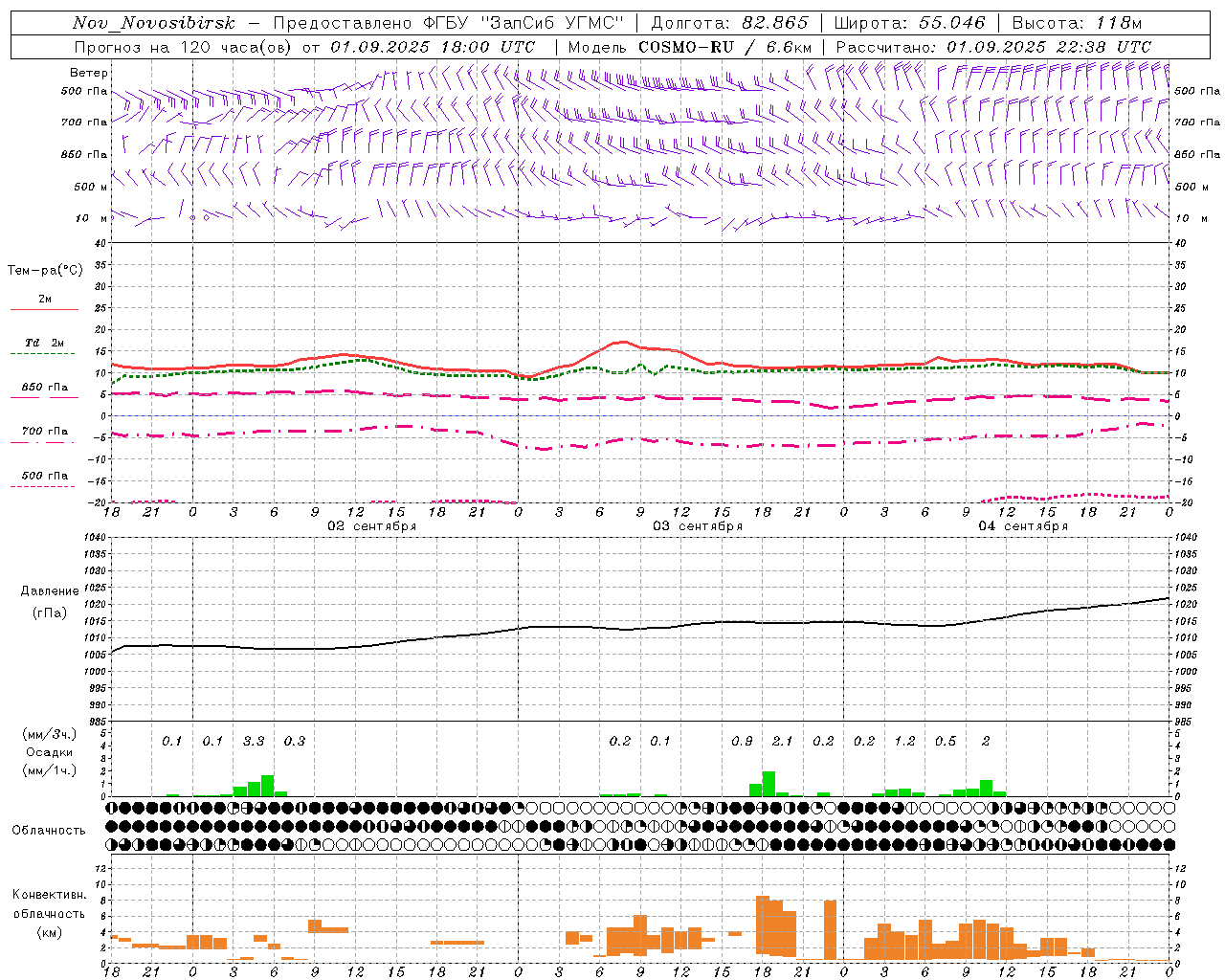Select the 03 сентября date label

coord(698,526)
